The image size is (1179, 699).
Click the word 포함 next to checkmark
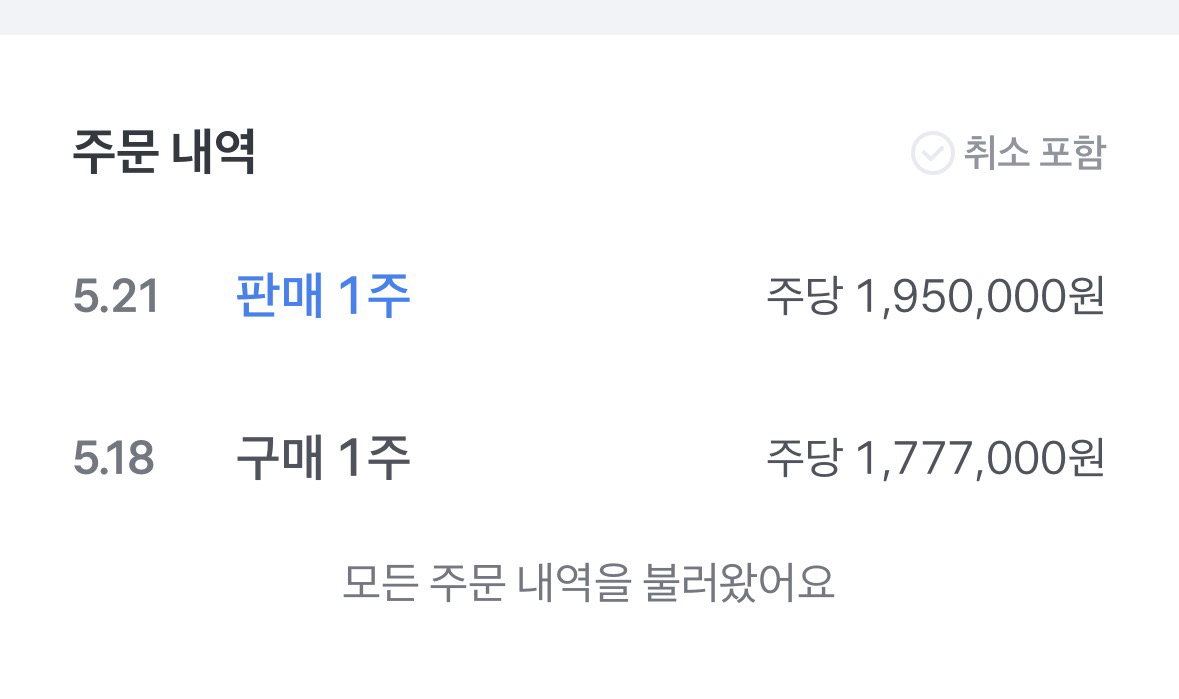[1071, 153]
